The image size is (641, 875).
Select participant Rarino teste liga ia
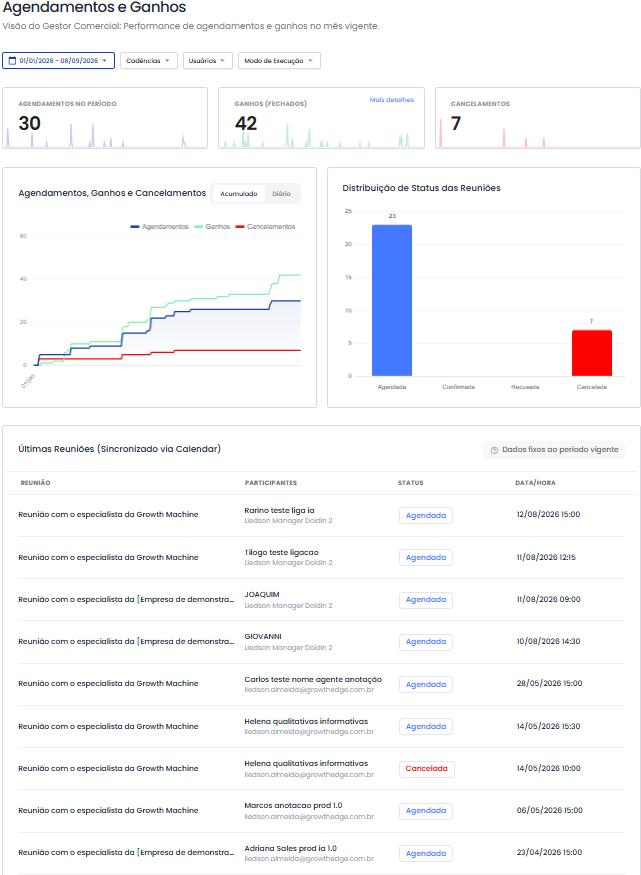(279, 510)
